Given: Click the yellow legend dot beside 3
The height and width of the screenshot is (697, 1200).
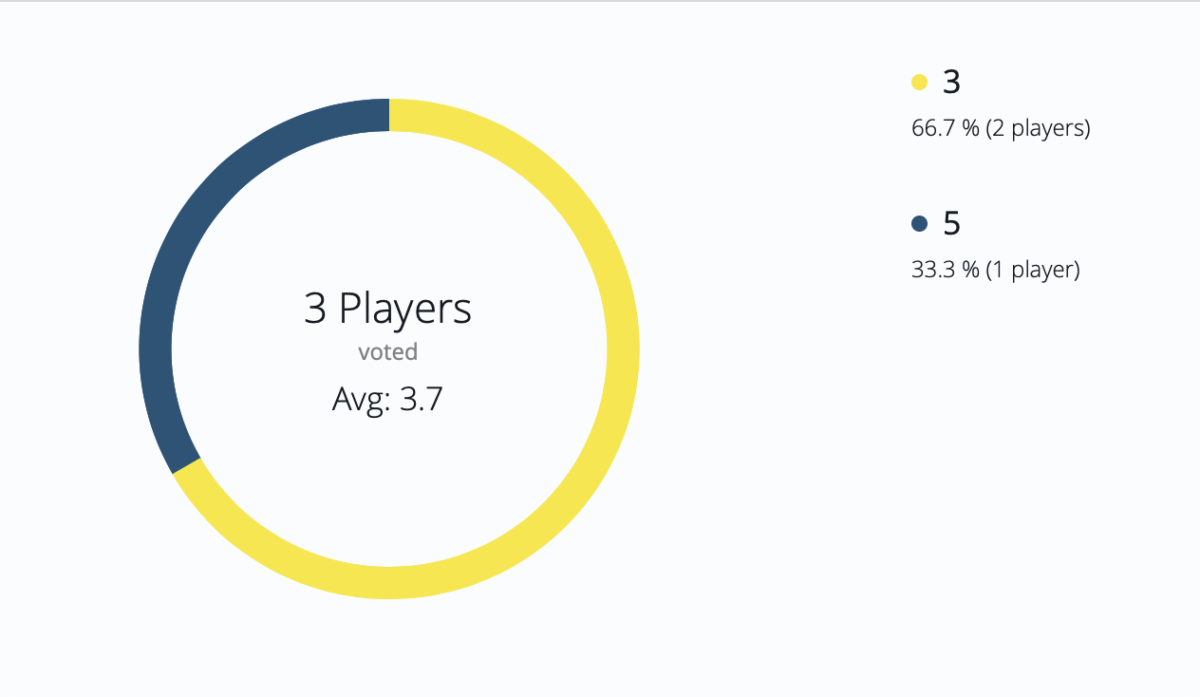Looking at the screenshot, I should click(920, 82).
